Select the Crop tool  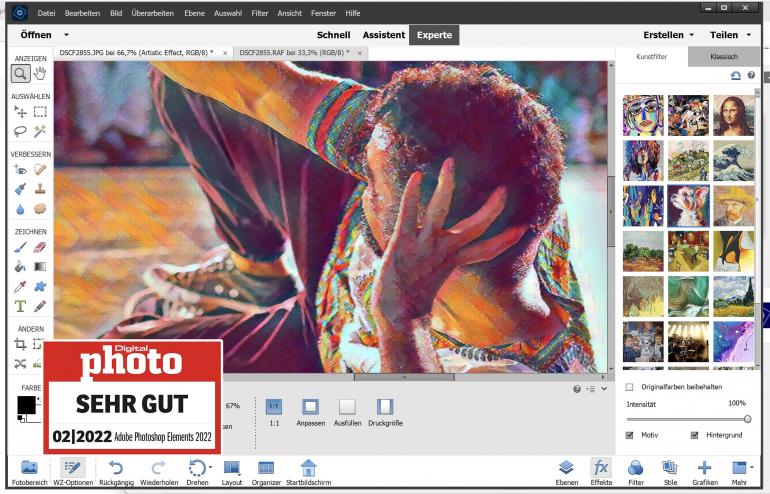click(x=20, y=344)
